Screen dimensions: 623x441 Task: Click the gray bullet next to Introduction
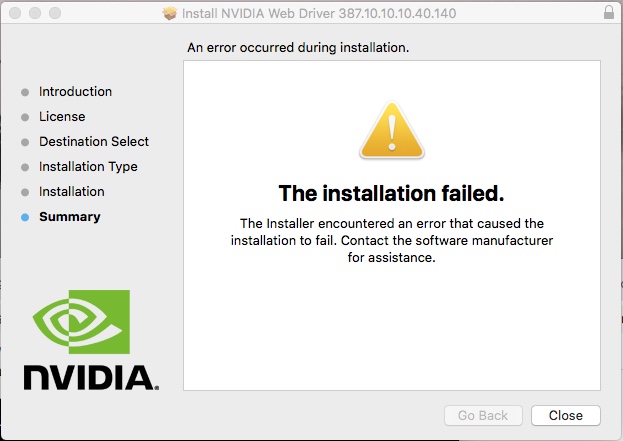25,92
